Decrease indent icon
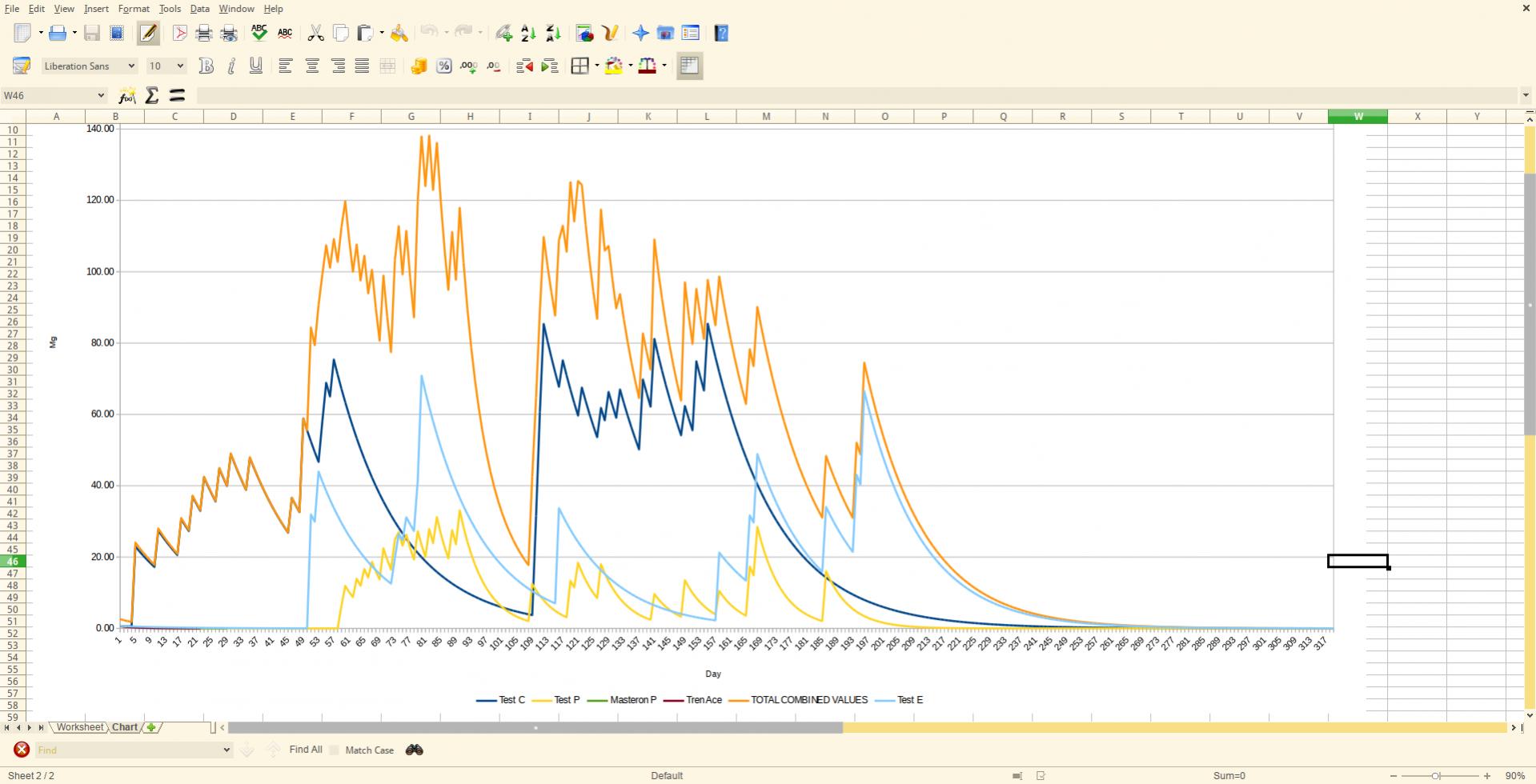 coord(524,66)
